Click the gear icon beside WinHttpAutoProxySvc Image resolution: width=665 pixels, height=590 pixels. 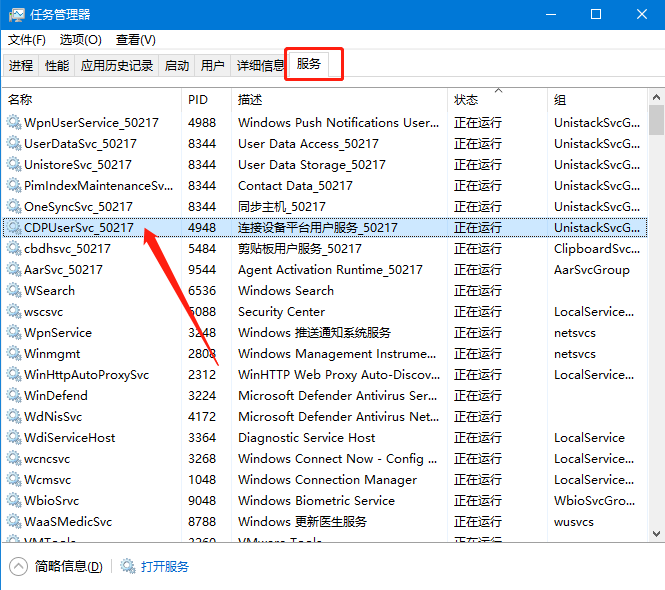(x=14, y=375)
